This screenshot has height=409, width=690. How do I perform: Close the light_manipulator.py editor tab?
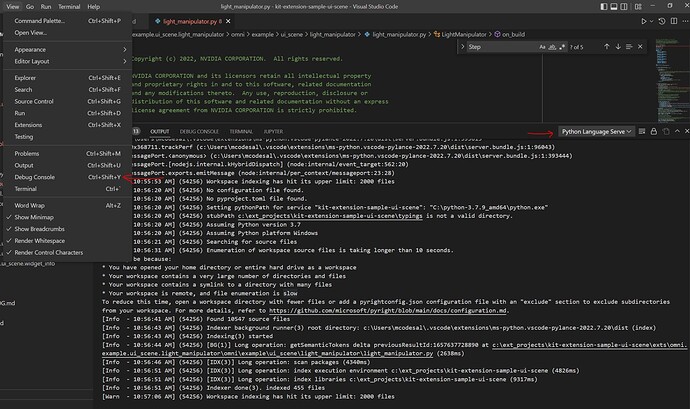(228, 21)
